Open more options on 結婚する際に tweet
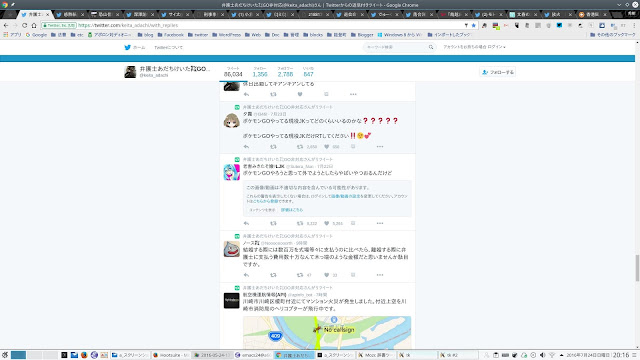 tap(380, 275)
